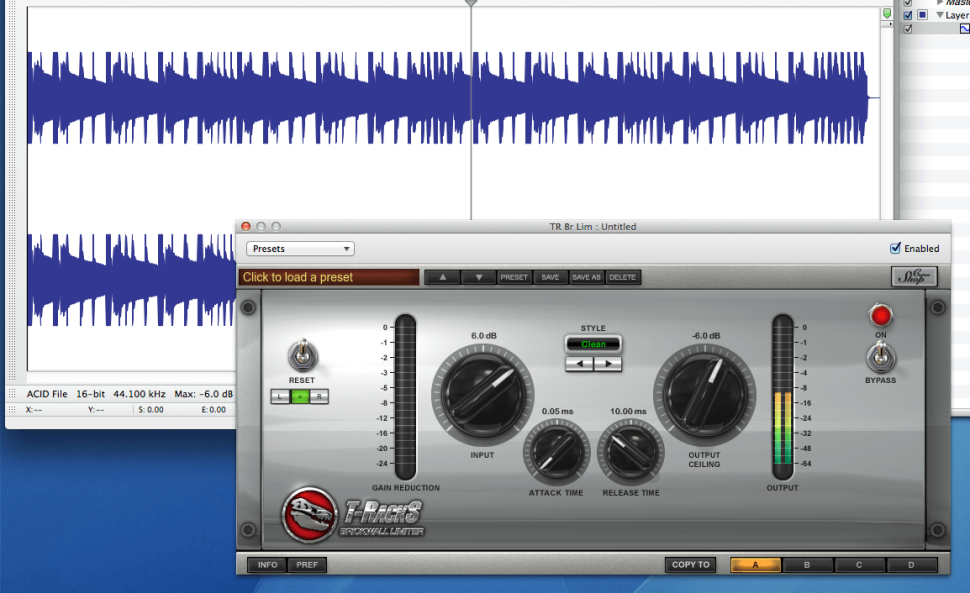This screenshot has width=970, height=593.
Task: Click the Clean style display
Action: (593, 344)
